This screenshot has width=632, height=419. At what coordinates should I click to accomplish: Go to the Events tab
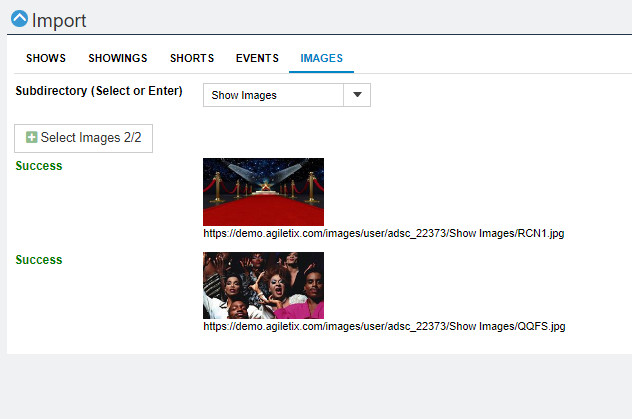[257, 58]
